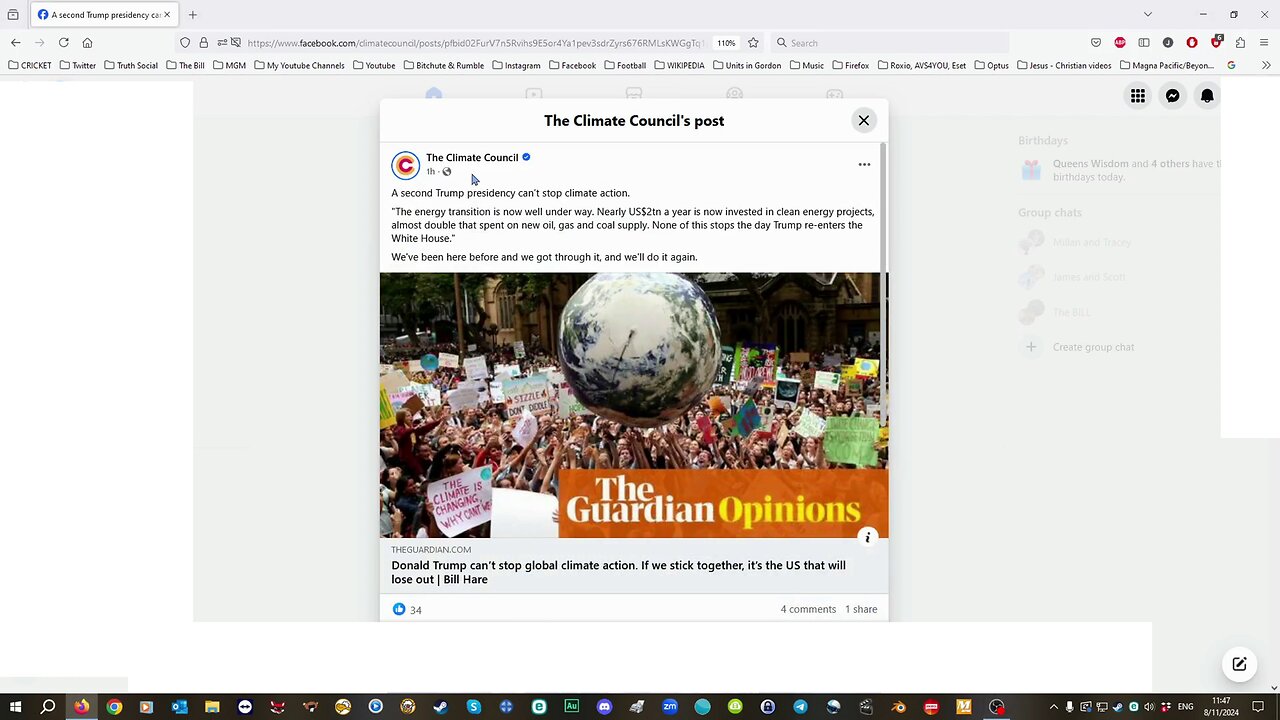1280x720 pixels.
Task: View who liked the post (34 reactions)
Action: pos(407,610)
